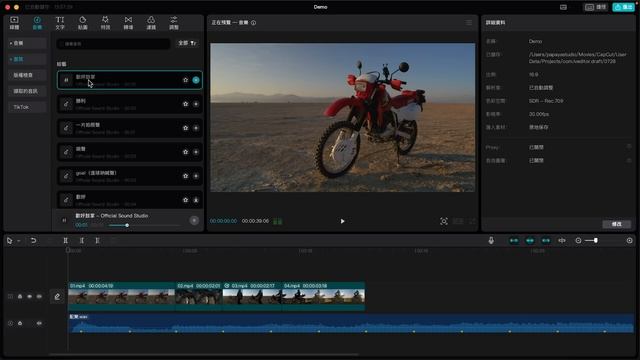Click the Export button at top right
The width and height of the screenshot is (640, 360).
[x=623, y=7]
